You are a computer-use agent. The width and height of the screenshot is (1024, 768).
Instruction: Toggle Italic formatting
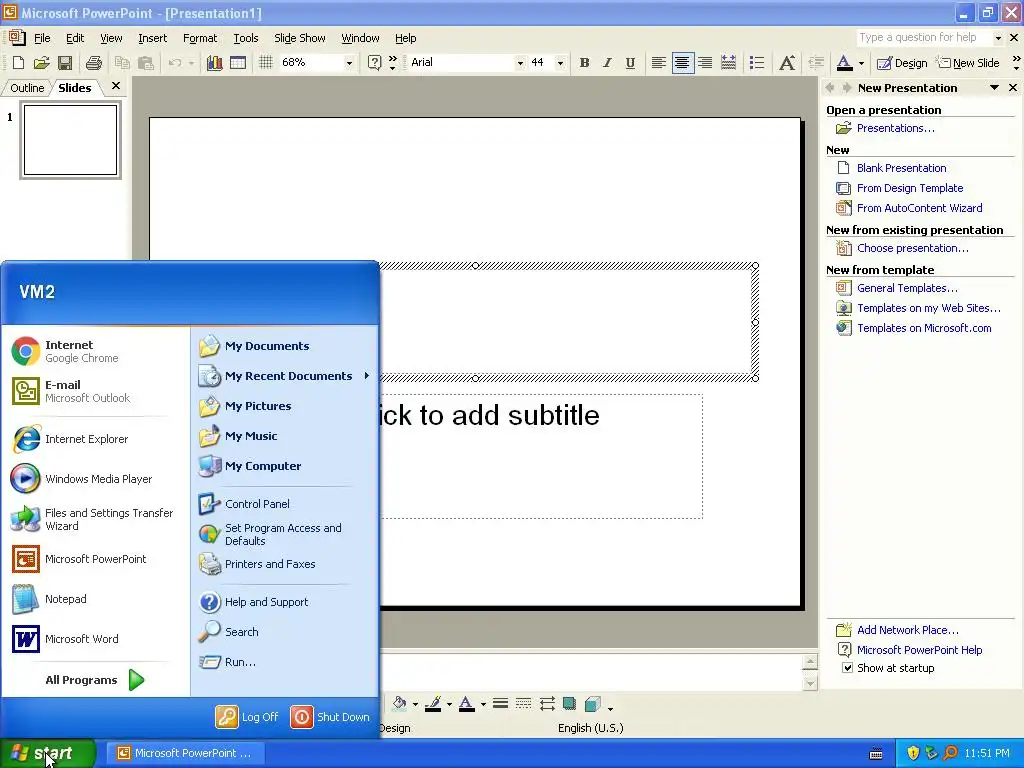(x=607, y=63)
